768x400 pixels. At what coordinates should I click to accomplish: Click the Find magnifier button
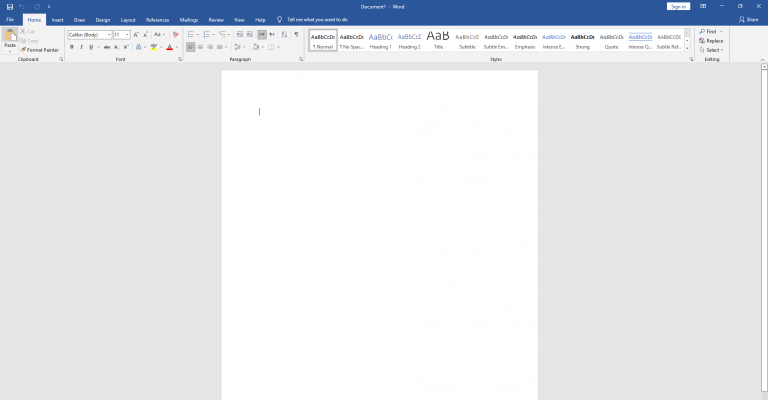tap(709, 31)
